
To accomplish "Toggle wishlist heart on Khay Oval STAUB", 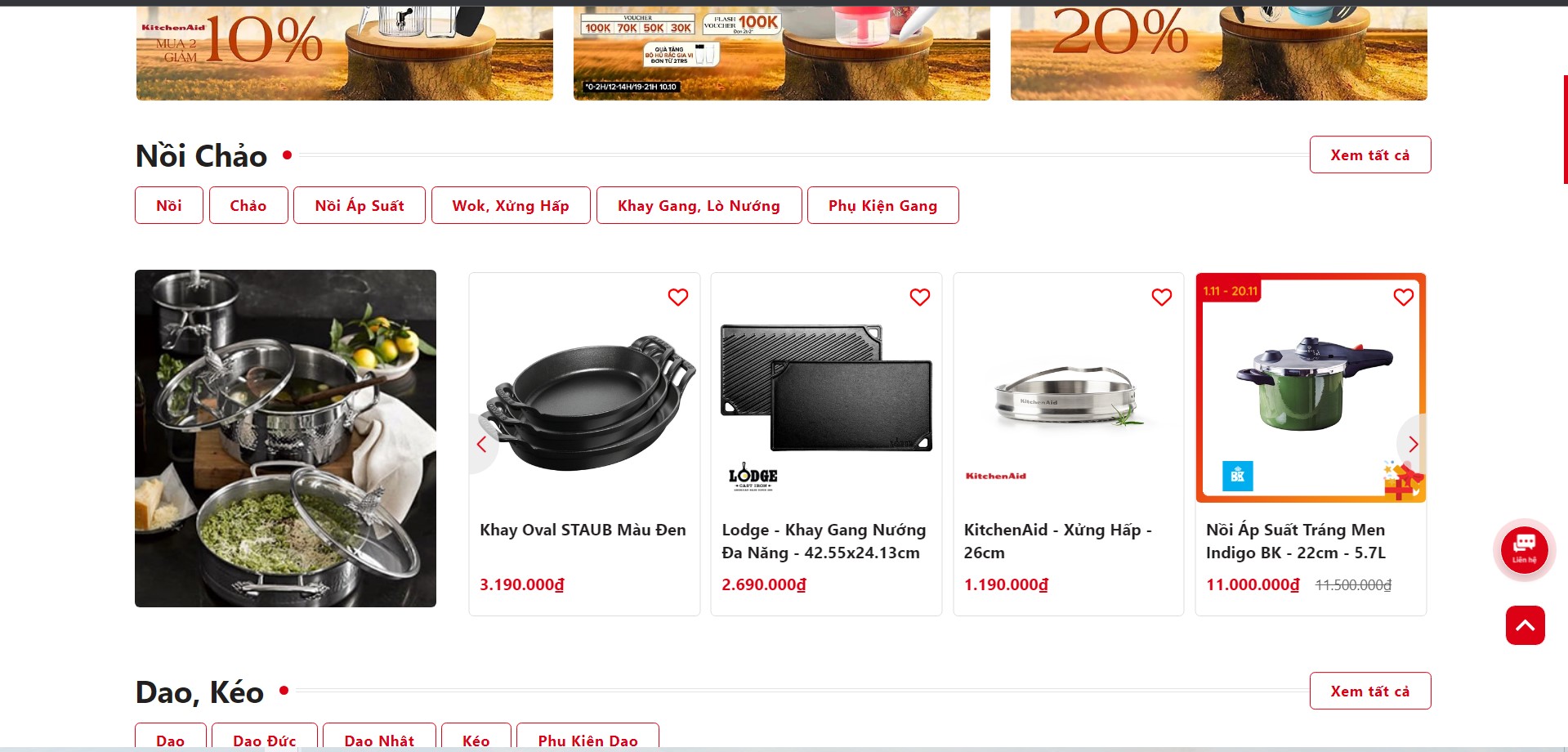I will (x=677, y=298).
